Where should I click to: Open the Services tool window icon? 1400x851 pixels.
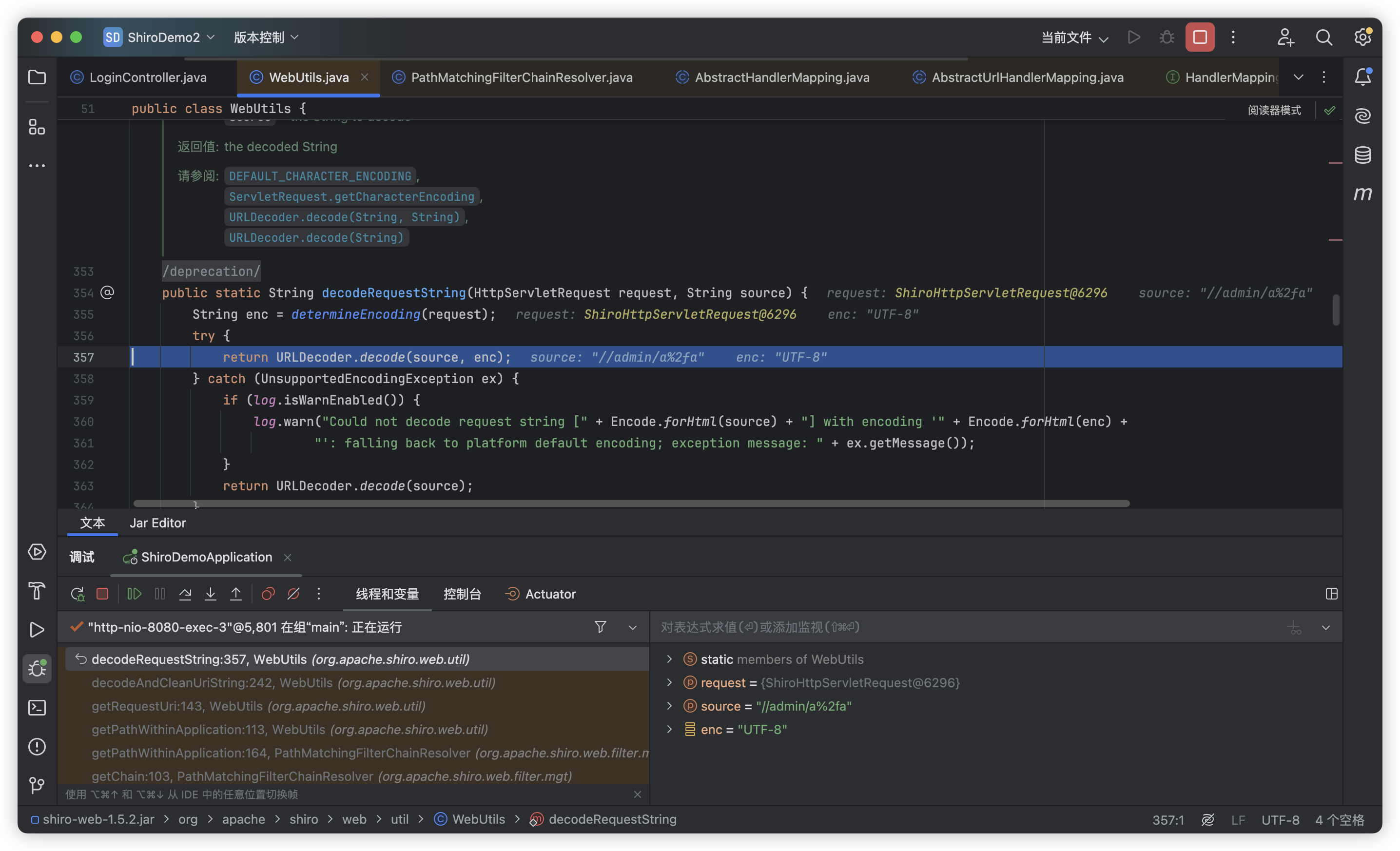pyautogui.click(x=37, y=552)
